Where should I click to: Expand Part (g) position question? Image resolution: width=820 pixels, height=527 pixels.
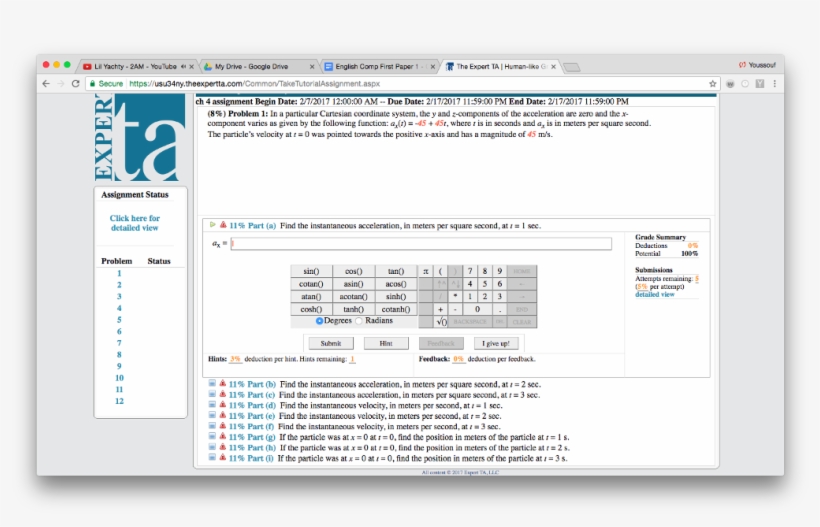[x=212, y=437]
